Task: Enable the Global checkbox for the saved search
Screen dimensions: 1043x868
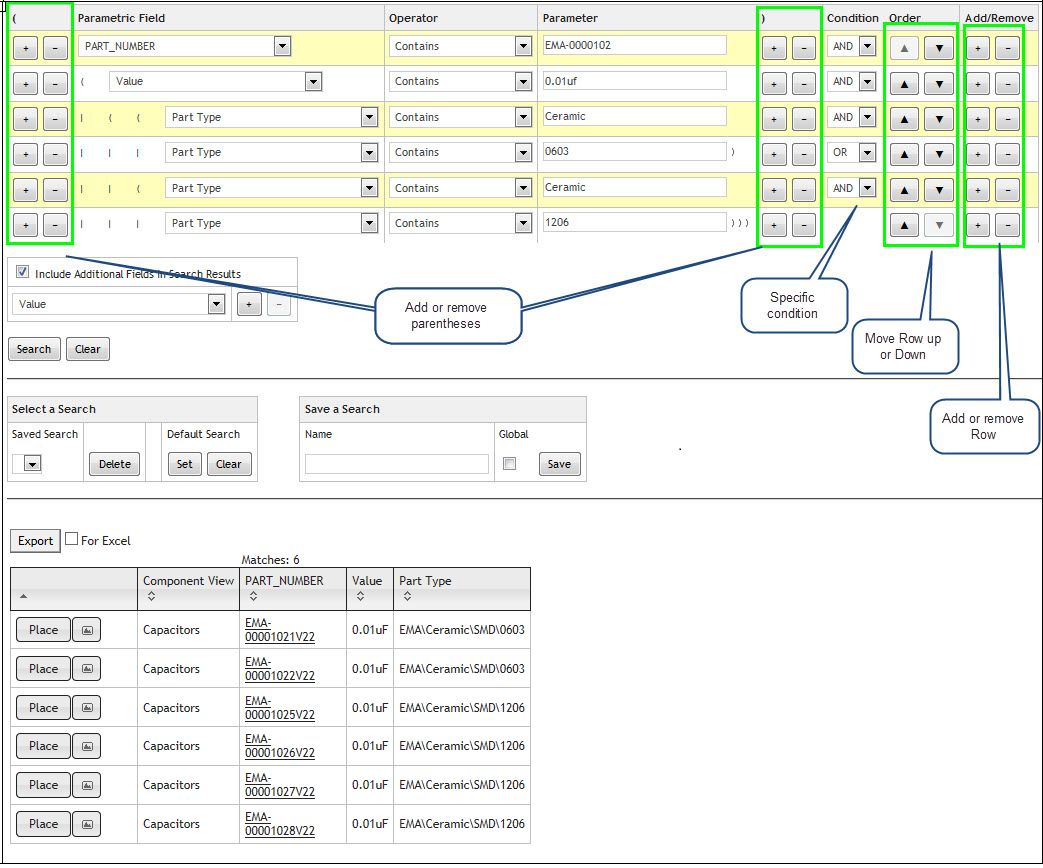Action: point(509,463)
